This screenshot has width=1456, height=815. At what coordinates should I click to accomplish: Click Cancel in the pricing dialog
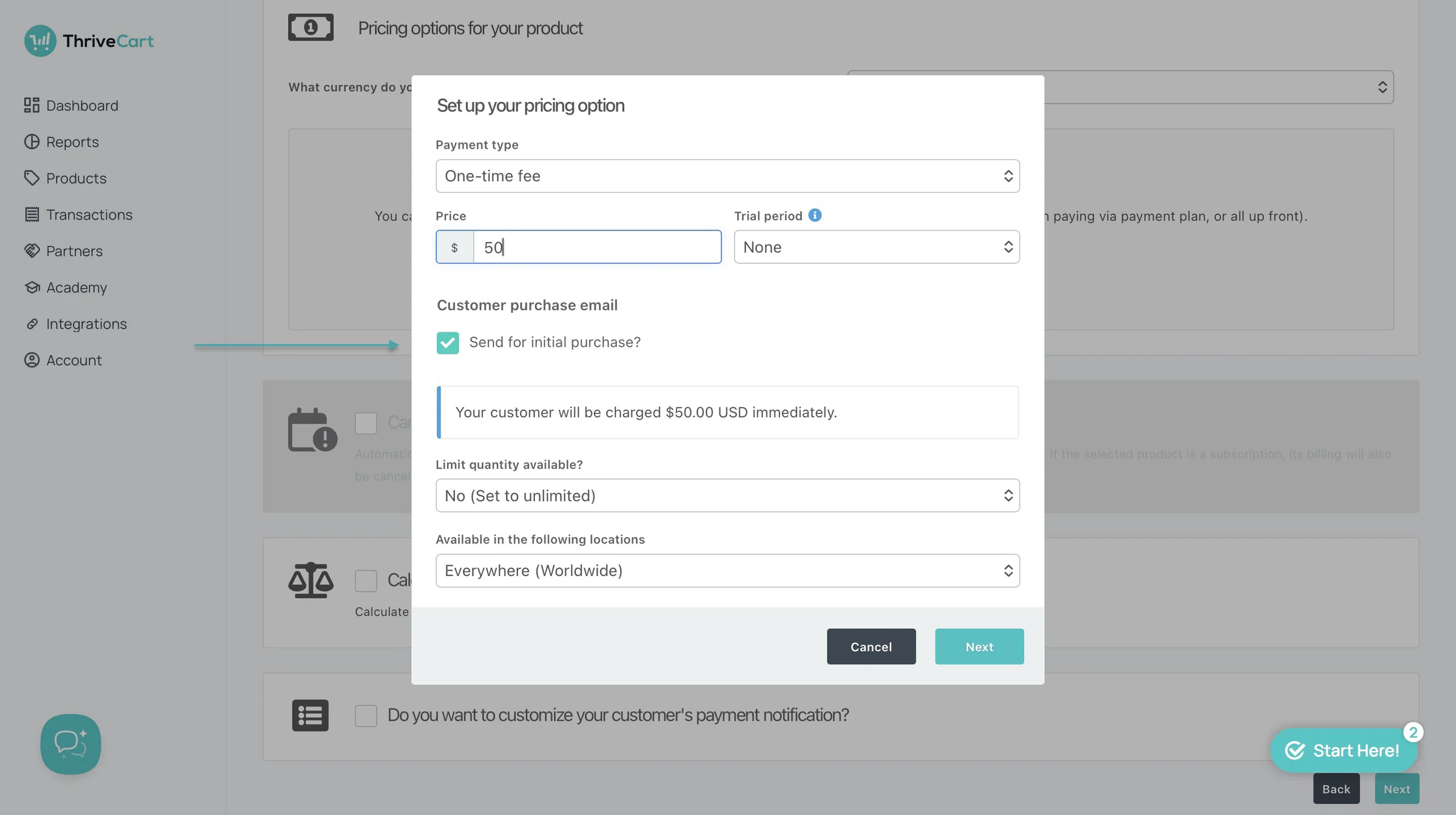pos(871,646)
